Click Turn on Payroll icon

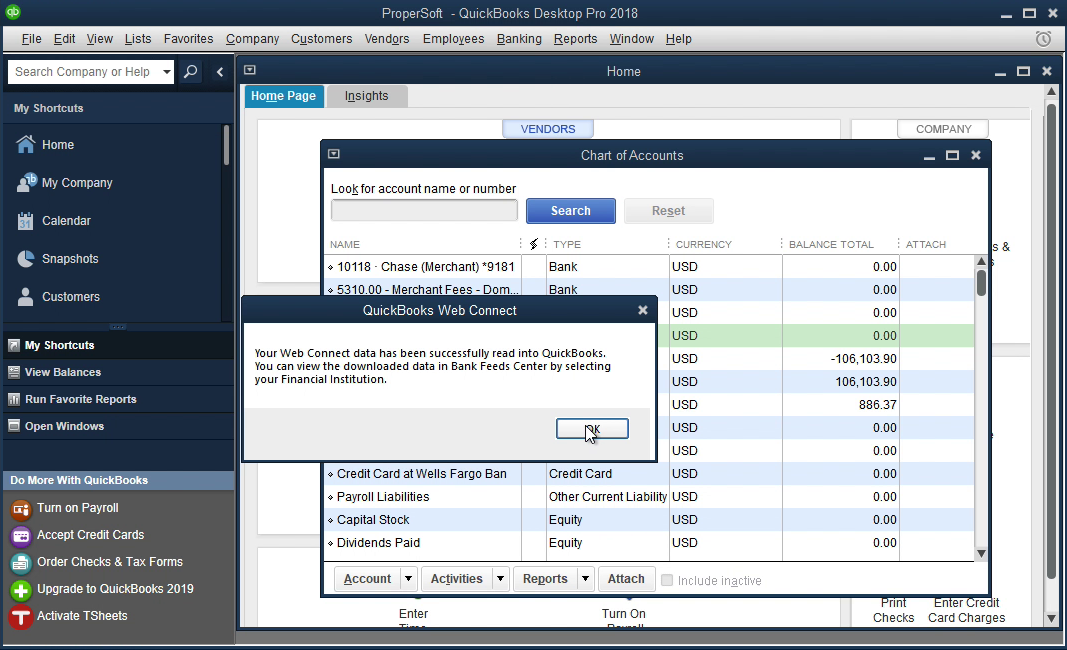20,508
